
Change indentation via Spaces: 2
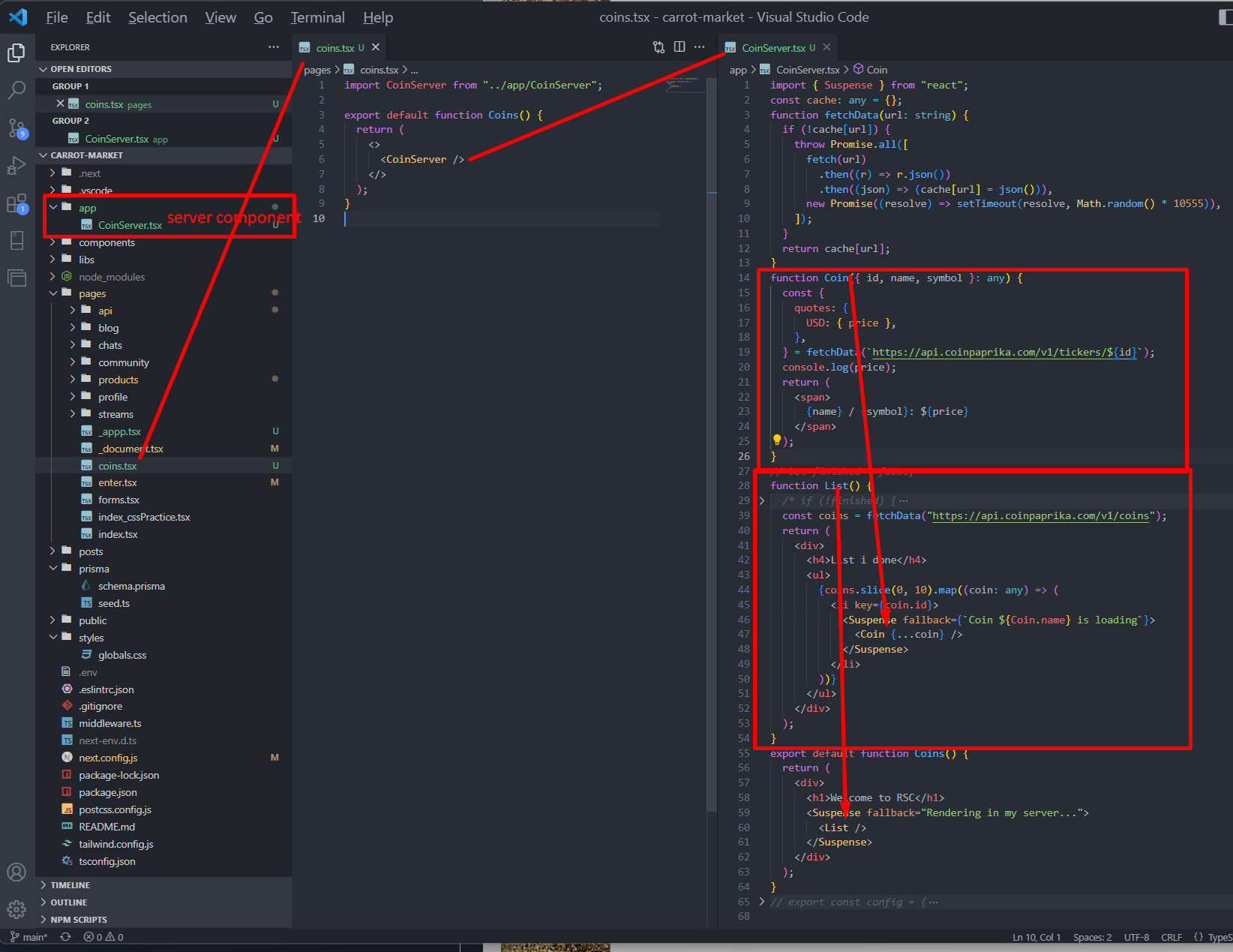tap(1092, 937)
